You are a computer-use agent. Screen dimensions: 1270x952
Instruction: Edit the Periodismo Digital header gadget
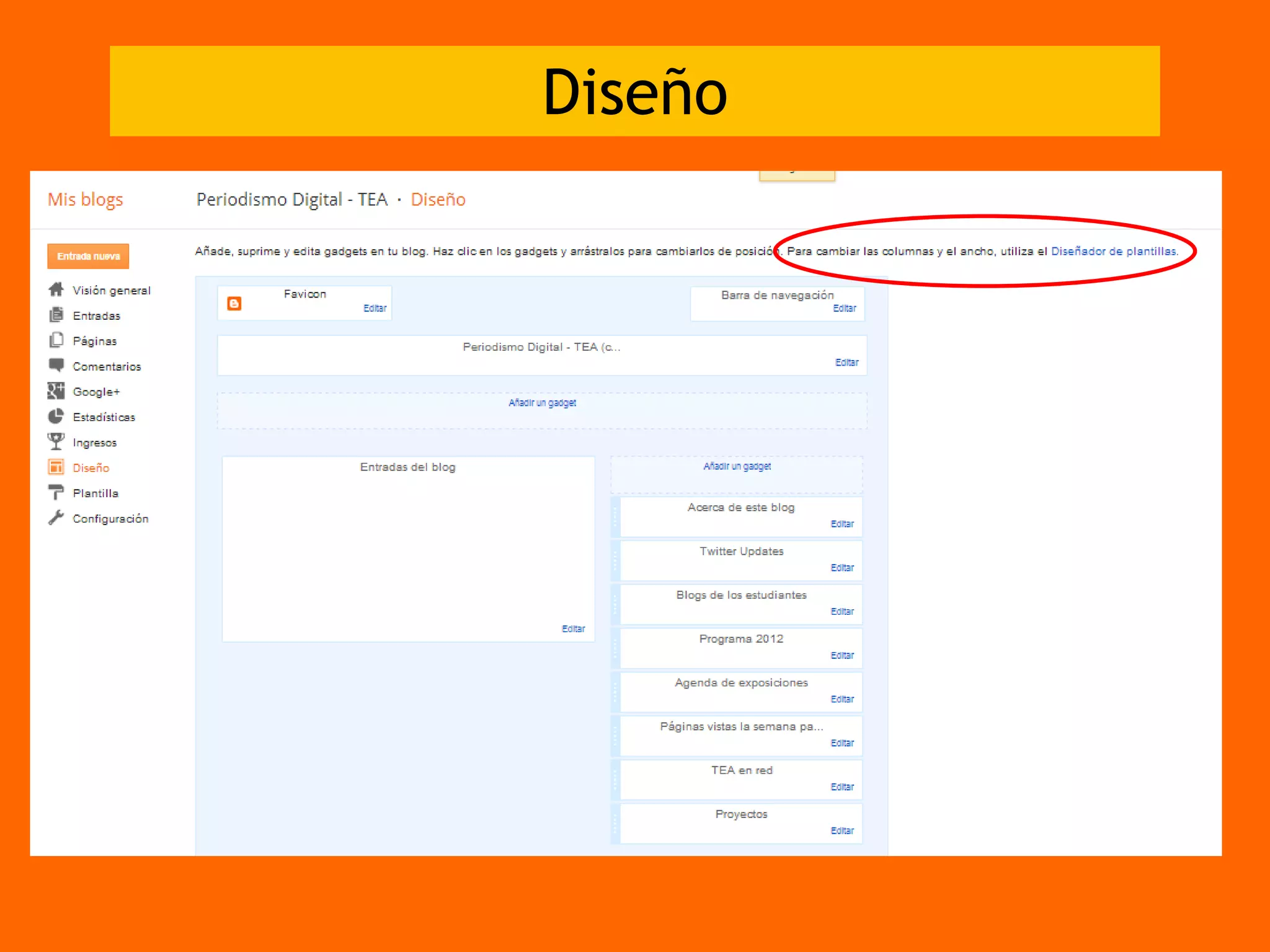point(847,363)
